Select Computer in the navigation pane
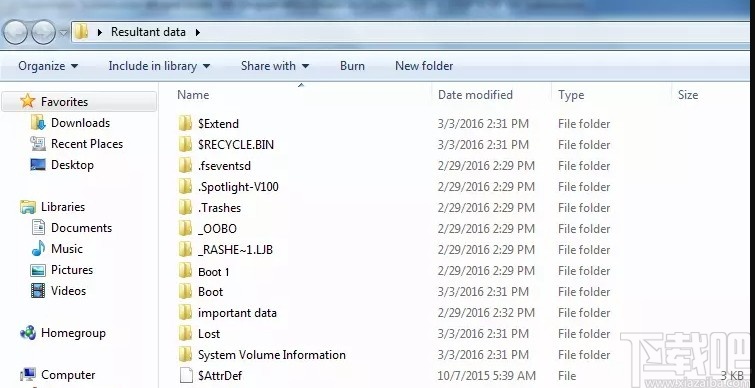The image size is (755, 388). click(x=68, y=375)
